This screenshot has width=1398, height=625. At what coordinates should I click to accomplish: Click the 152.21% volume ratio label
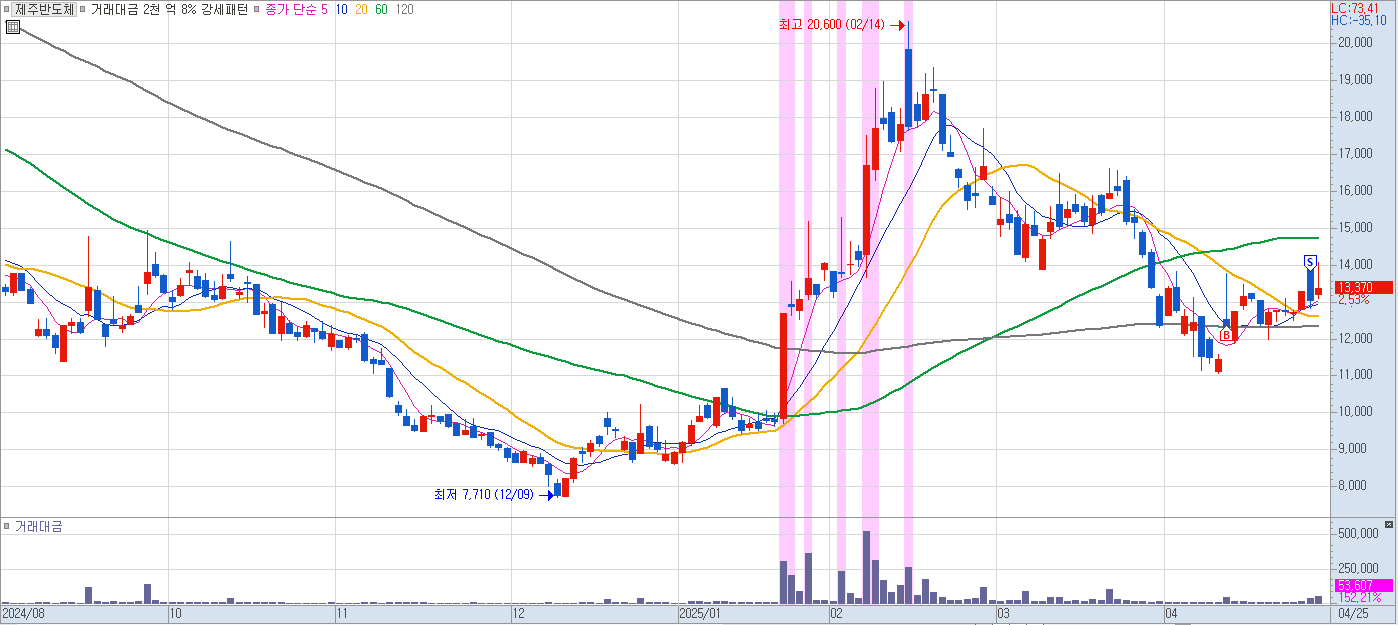pyautogui.click(x=1359, y=597)
